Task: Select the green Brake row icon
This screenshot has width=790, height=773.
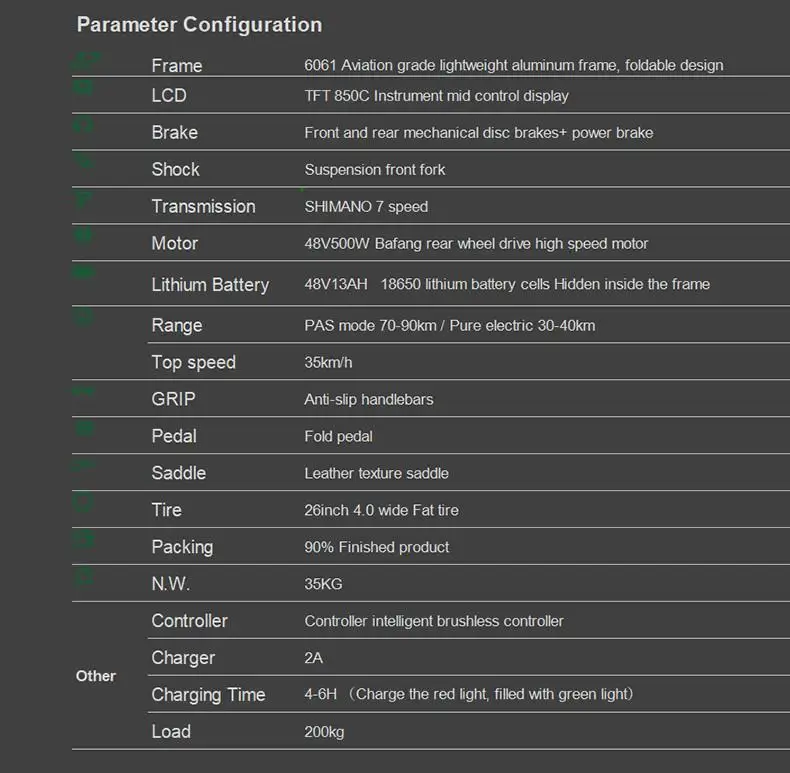Action: pyautogui.click(x=84, y=126)
